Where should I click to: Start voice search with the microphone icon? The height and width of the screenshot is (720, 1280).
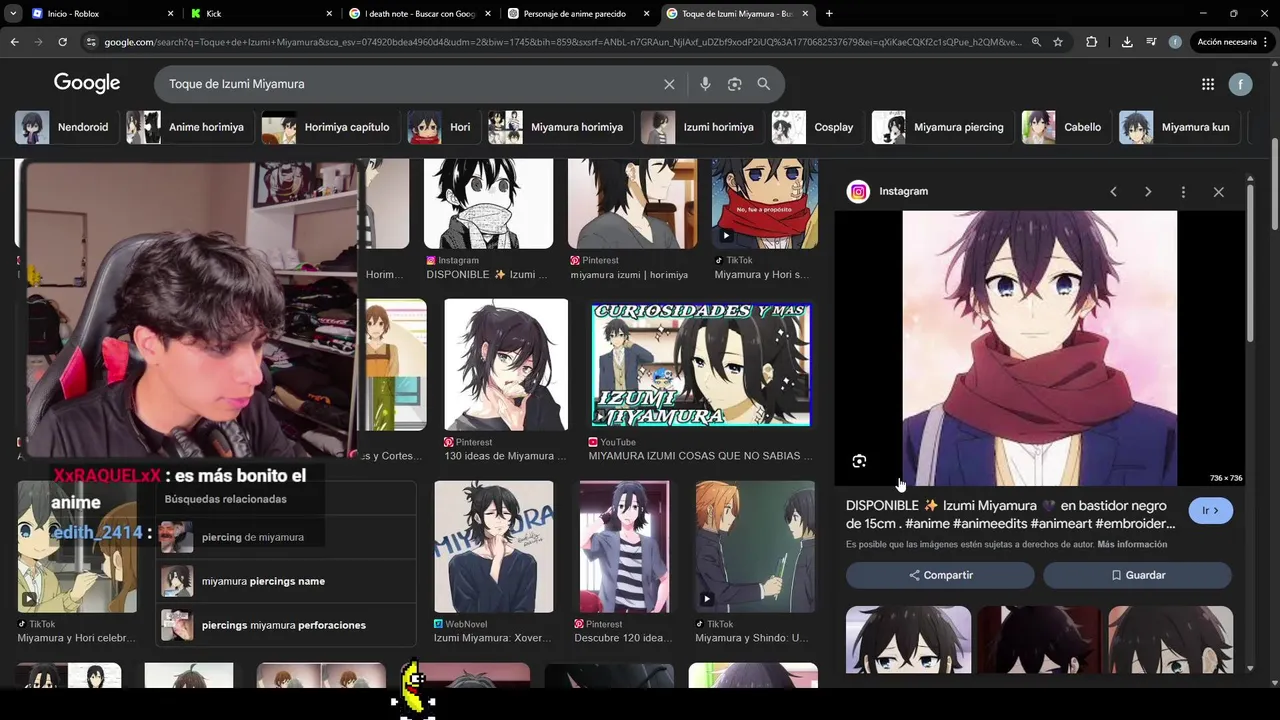click(x=705, y=84)
